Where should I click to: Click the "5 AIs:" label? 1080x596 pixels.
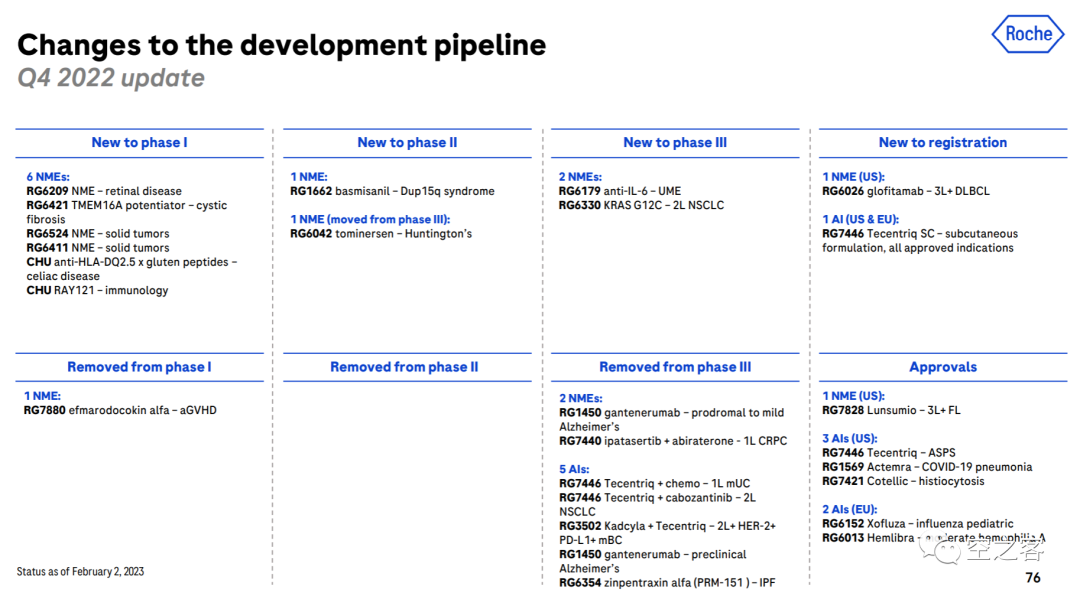click(x=574, y=469)
